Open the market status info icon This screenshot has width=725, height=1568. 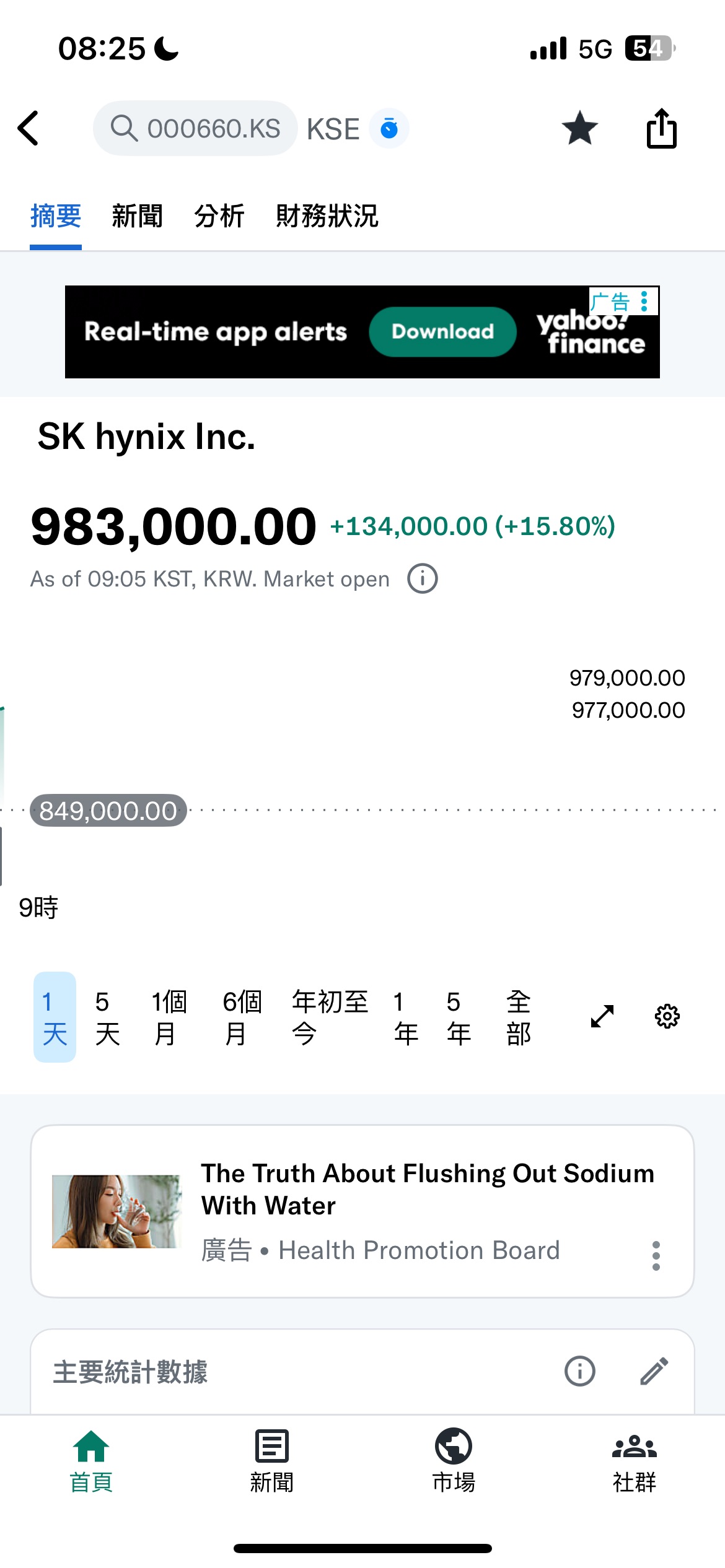[x=423, y=579]
